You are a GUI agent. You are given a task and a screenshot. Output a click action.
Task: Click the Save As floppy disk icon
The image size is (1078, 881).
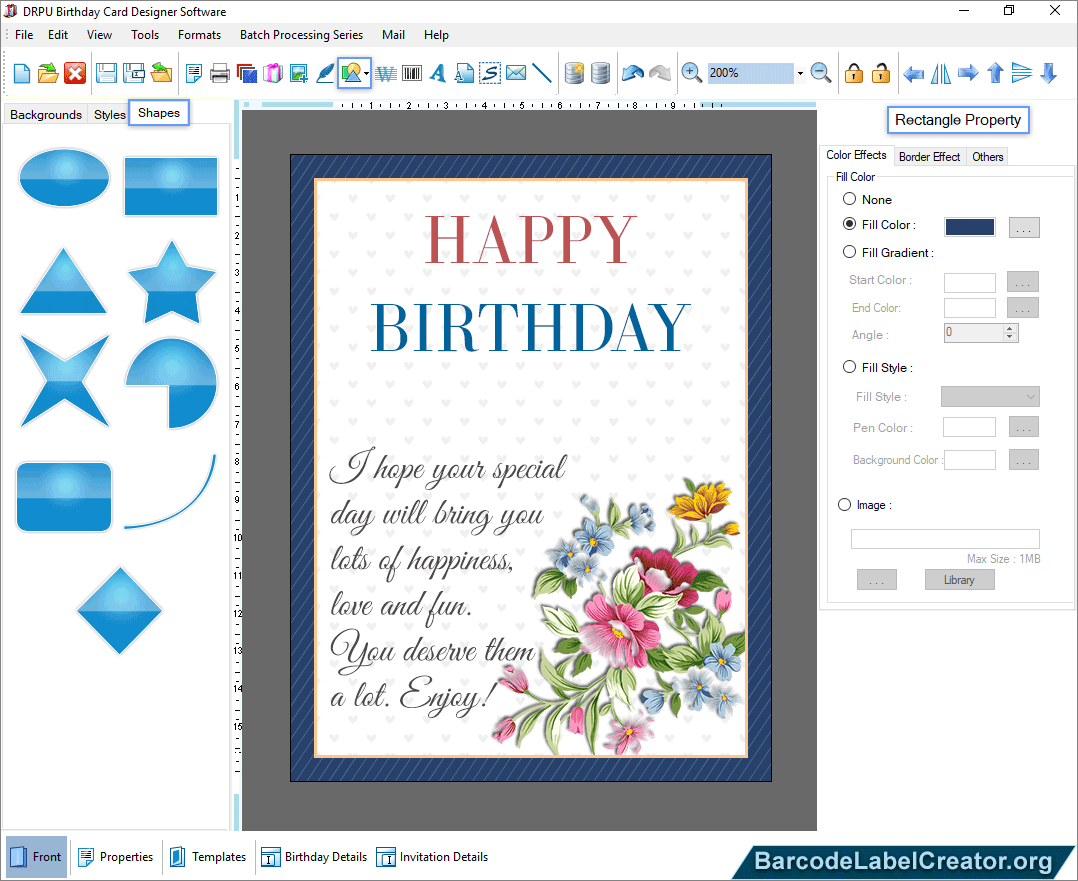[x=133, y=73]
